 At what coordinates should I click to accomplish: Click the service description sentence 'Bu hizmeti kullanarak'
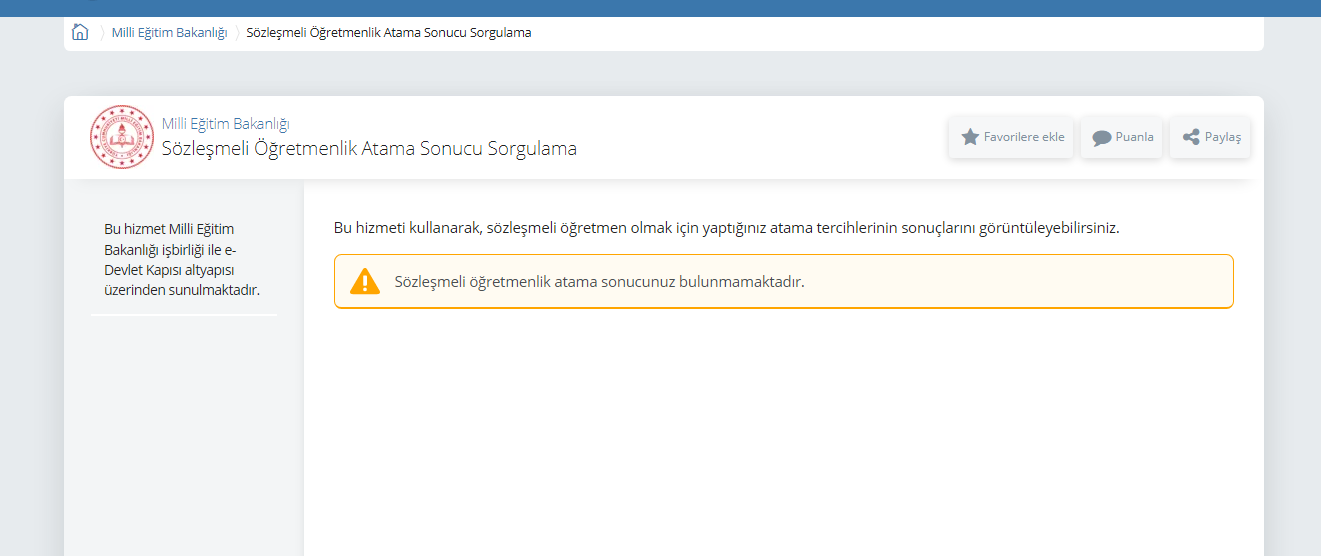point(726,228)
